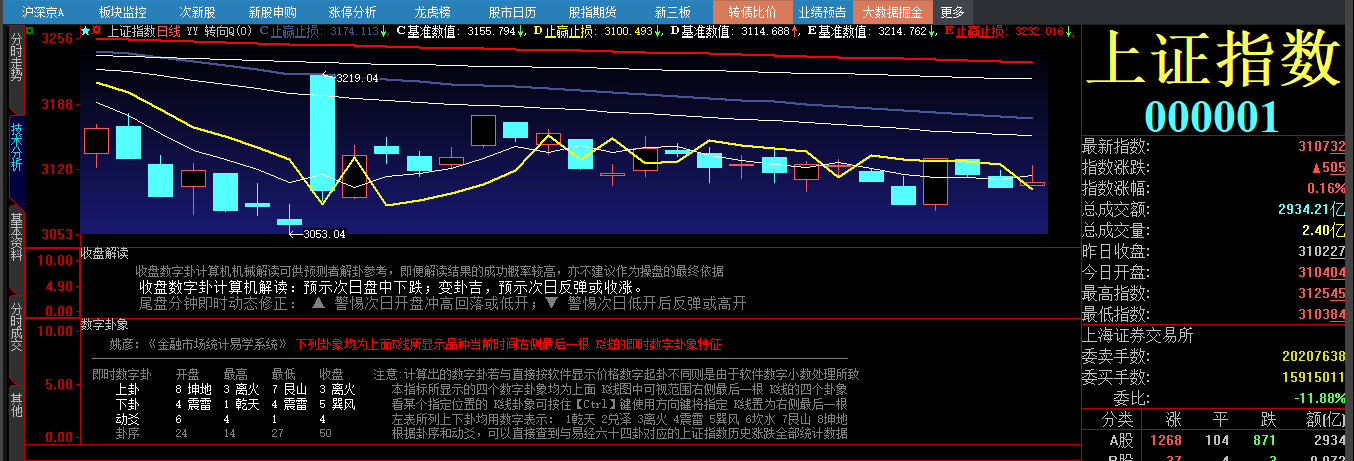Toggle the YY label in chart header
Viewport: 1354px width, 461px height.
[x=192, y=31]
